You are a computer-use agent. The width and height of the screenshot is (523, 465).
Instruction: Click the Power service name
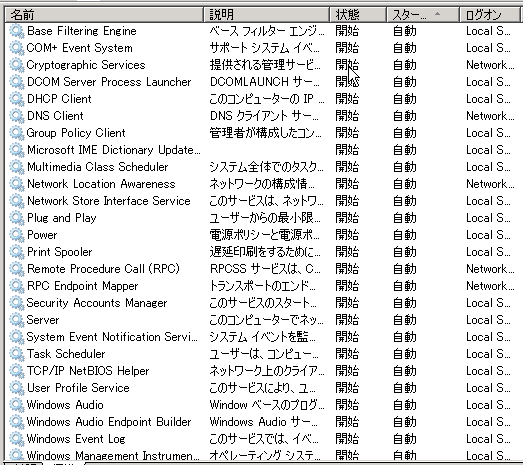[42, 235]
